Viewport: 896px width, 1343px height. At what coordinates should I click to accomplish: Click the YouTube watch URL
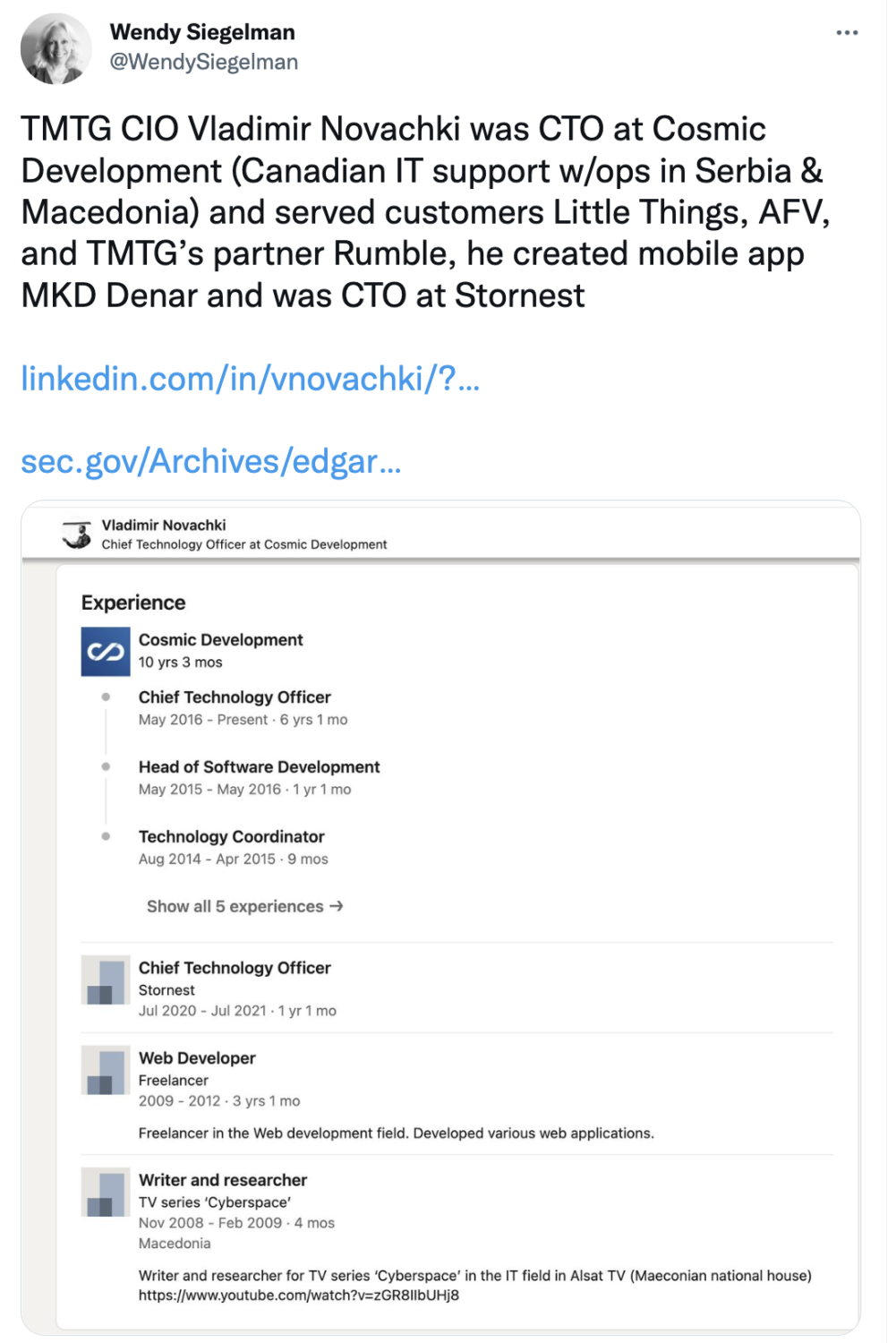pos(300,1295)
